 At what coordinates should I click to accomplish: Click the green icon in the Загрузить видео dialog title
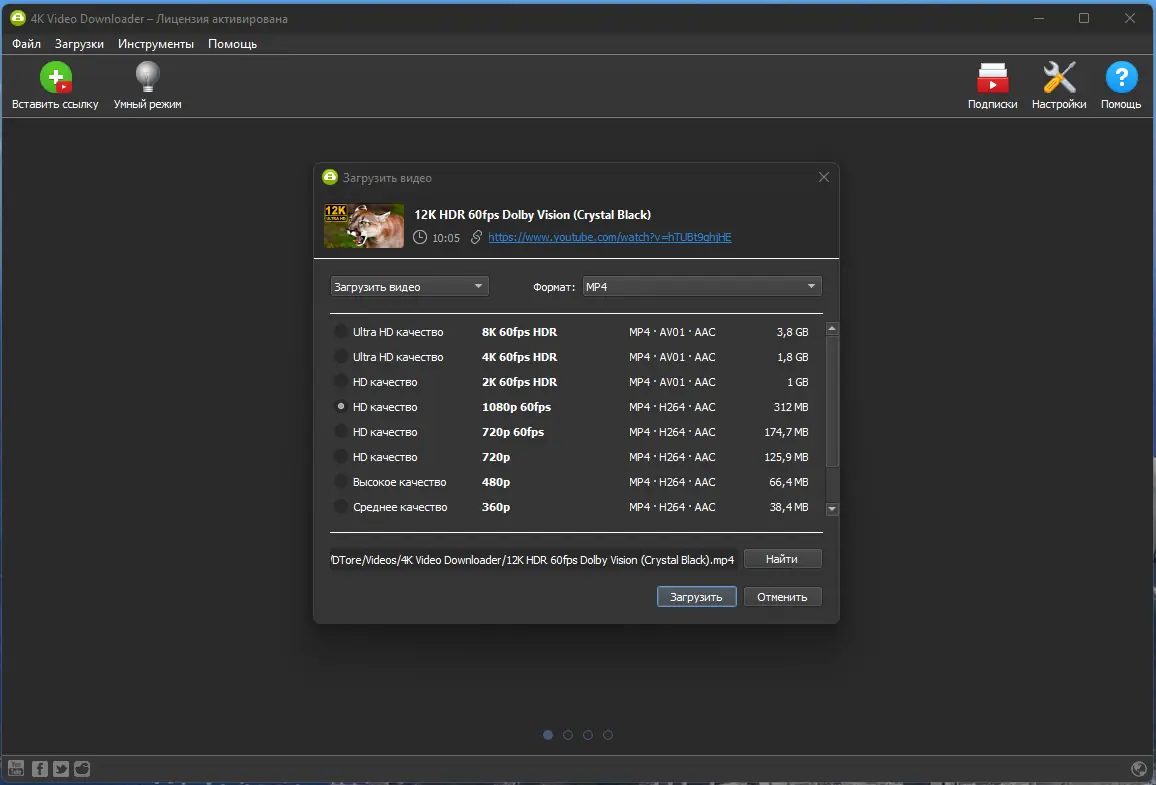[x=330, y=178]
